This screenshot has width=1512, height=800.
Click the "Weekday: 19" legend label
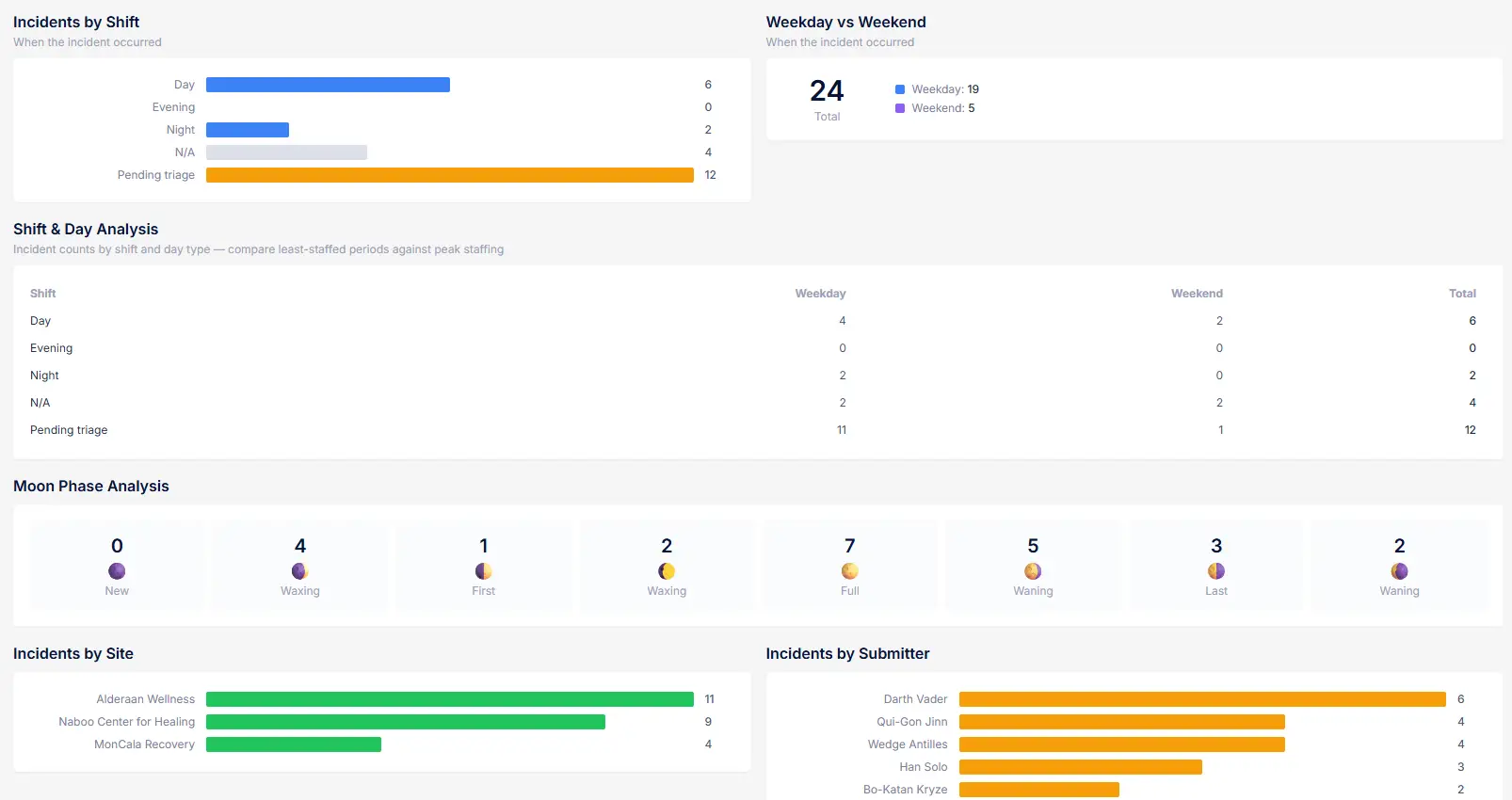click(x=945, y=89)
